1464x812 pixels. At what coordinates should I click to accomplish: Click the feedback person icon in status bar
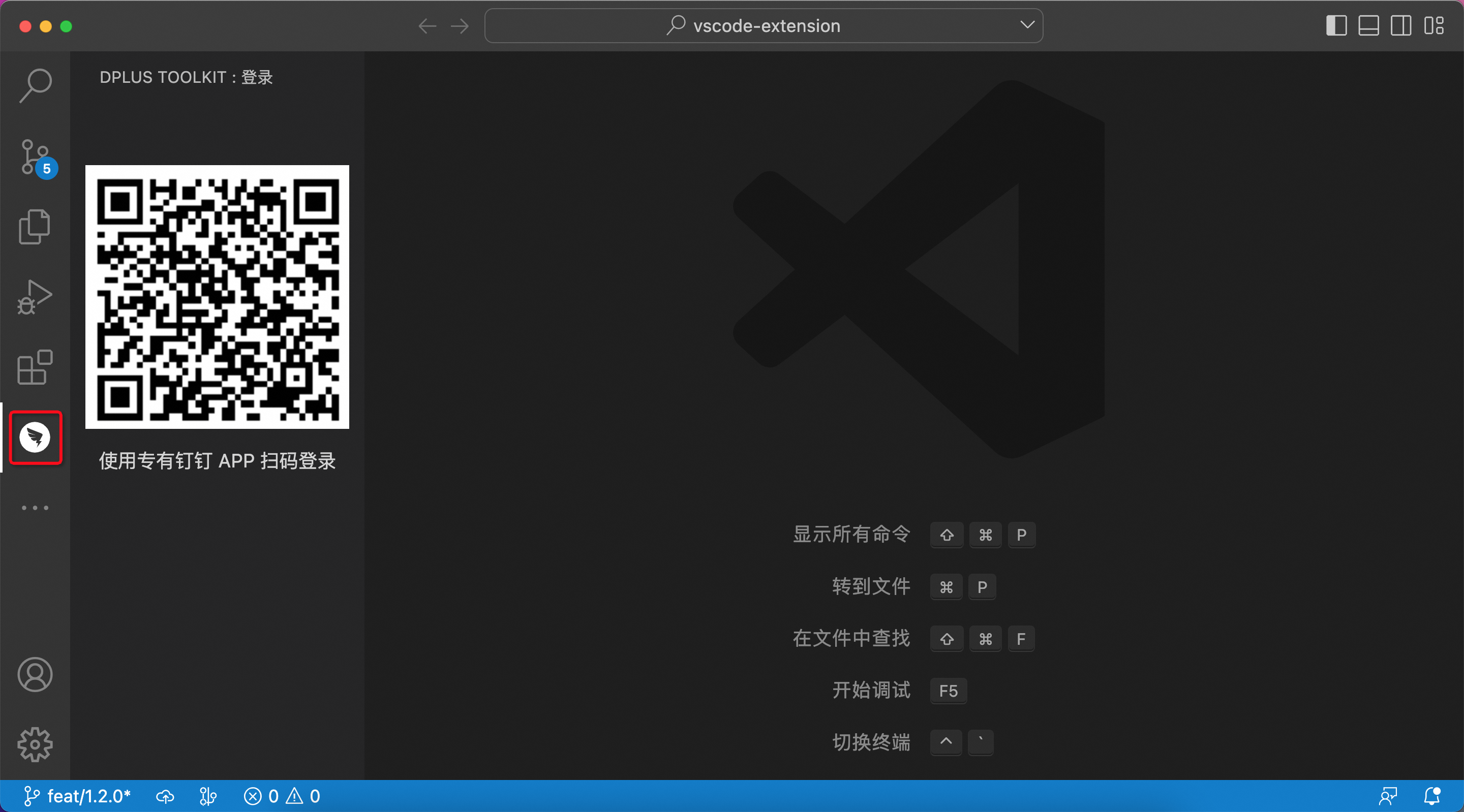(1388, 796)
